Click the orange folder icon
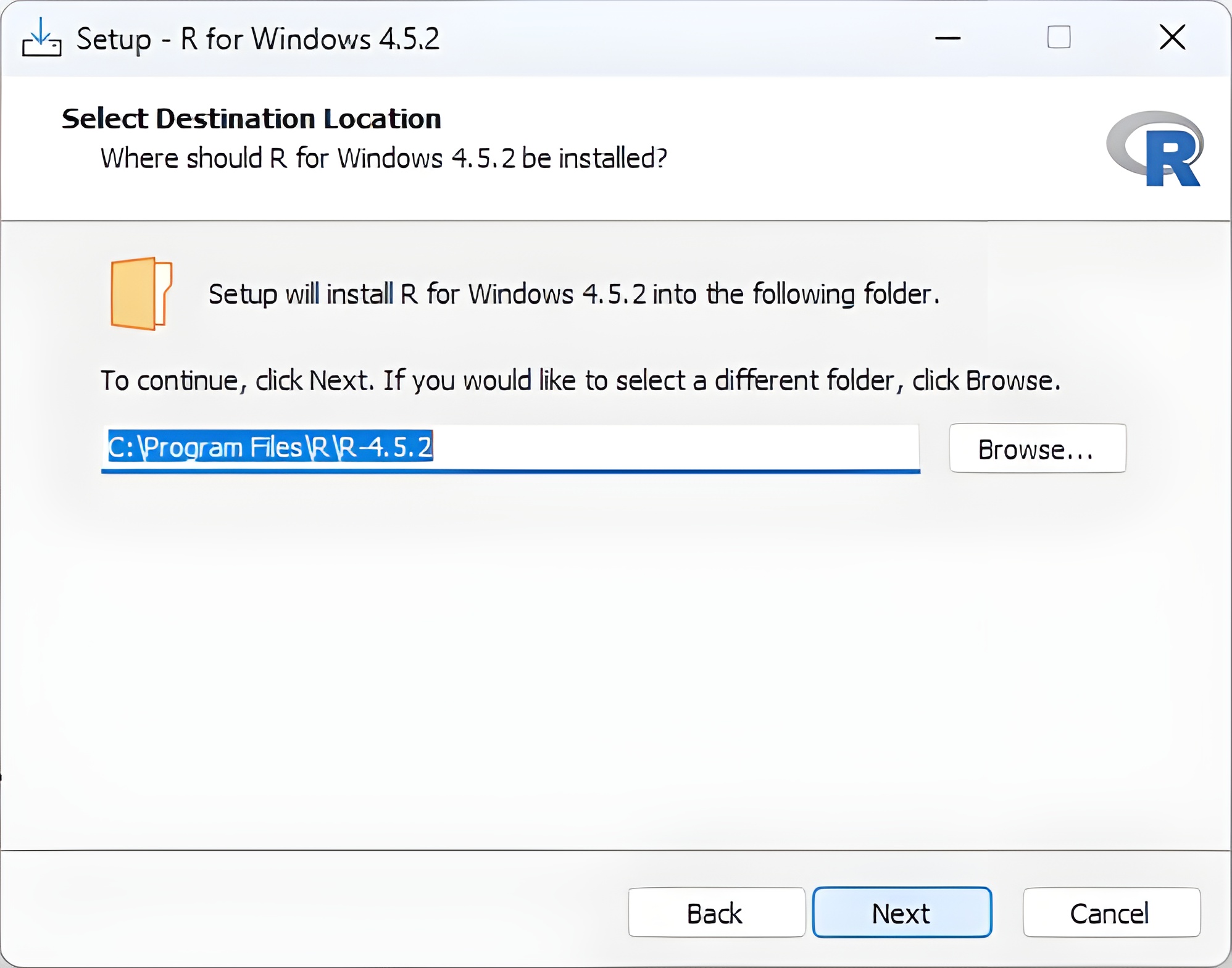This screenshot has width=1232, height=968. click(x=141, y=293)
